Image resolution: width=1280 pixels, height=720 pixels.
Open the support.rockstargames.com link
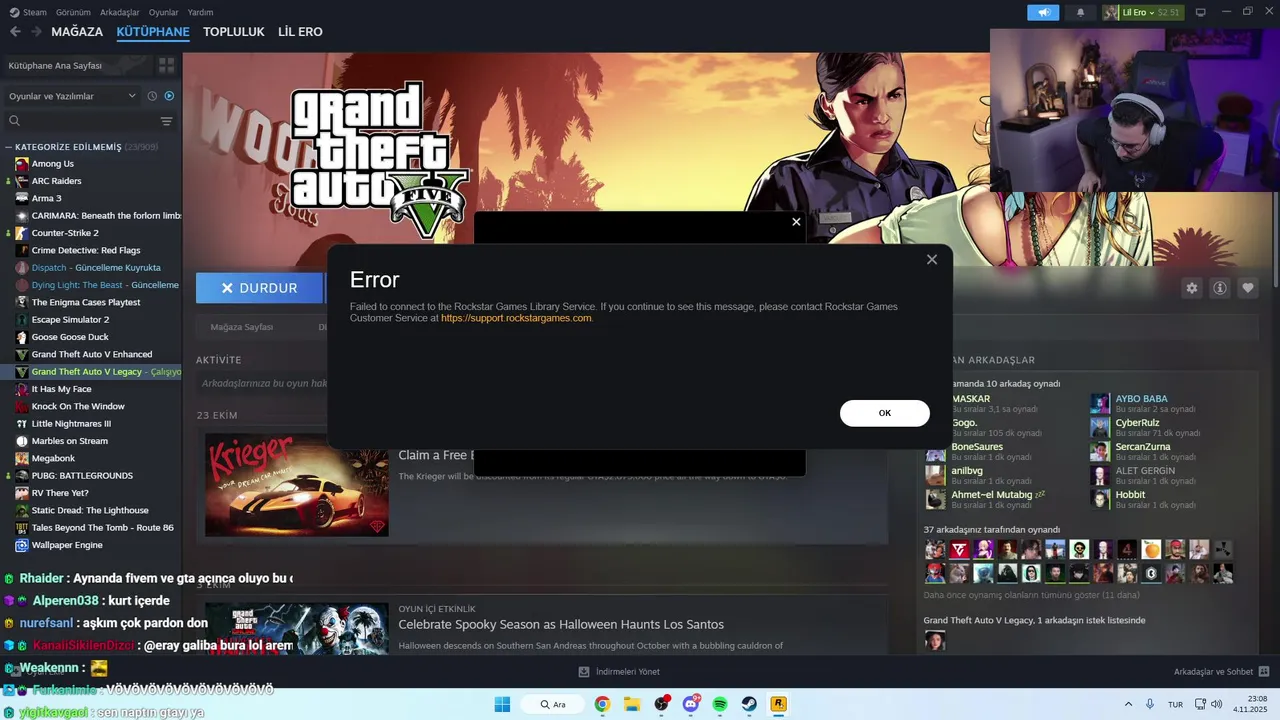point(516,318)
